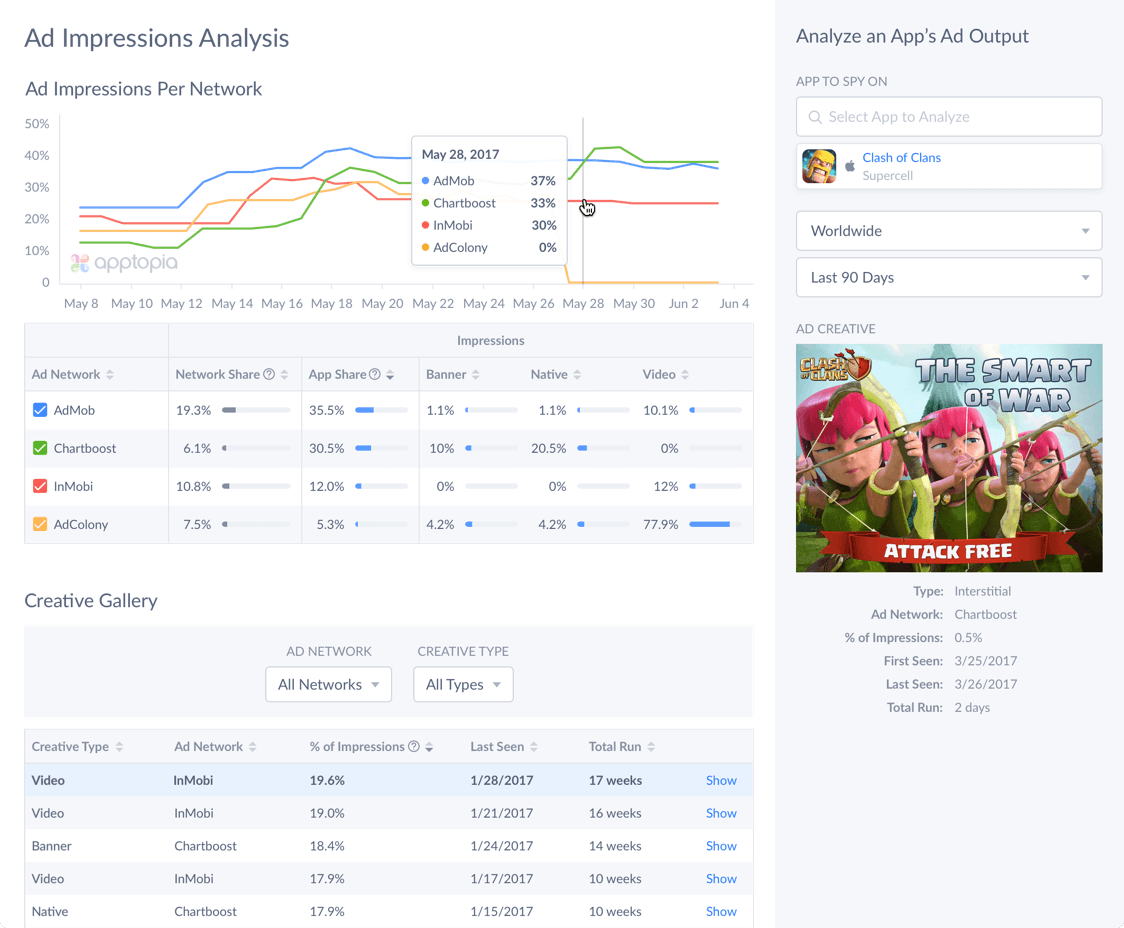Open the Clash of Clans app link
Viewport: 1124px width, 928px height.
(901, 158)
